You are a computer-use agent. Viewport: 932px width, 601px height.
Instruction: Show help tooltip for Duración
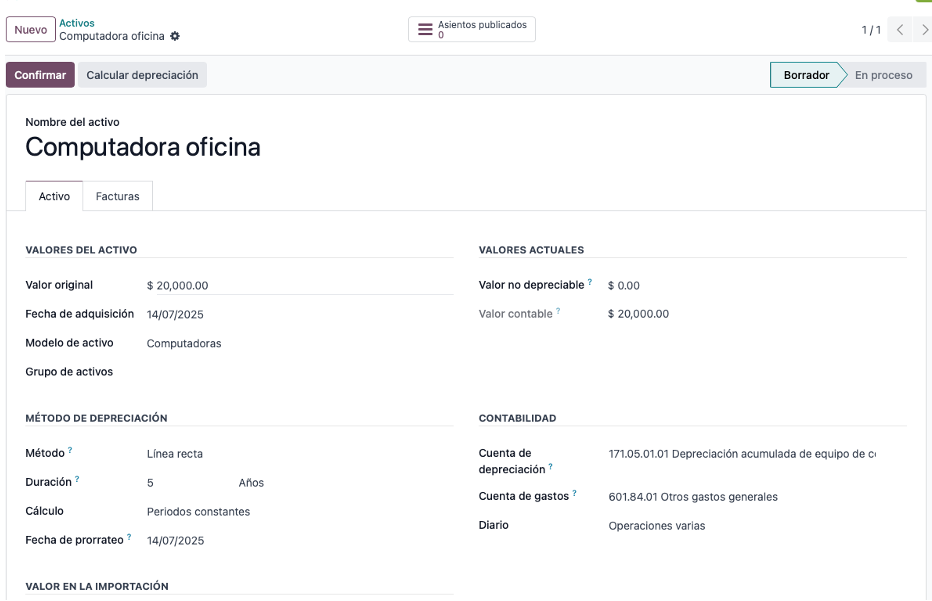point(77,479)
